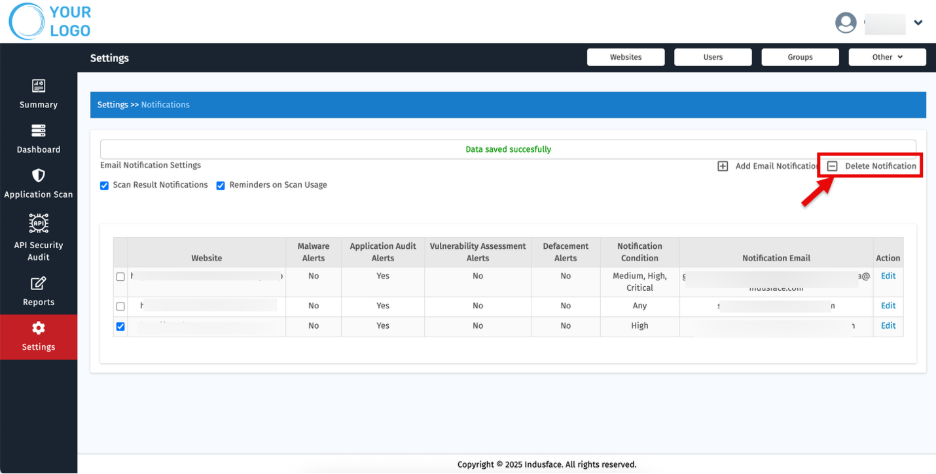Click Notifications in the breadcrumb

(165, 104)
